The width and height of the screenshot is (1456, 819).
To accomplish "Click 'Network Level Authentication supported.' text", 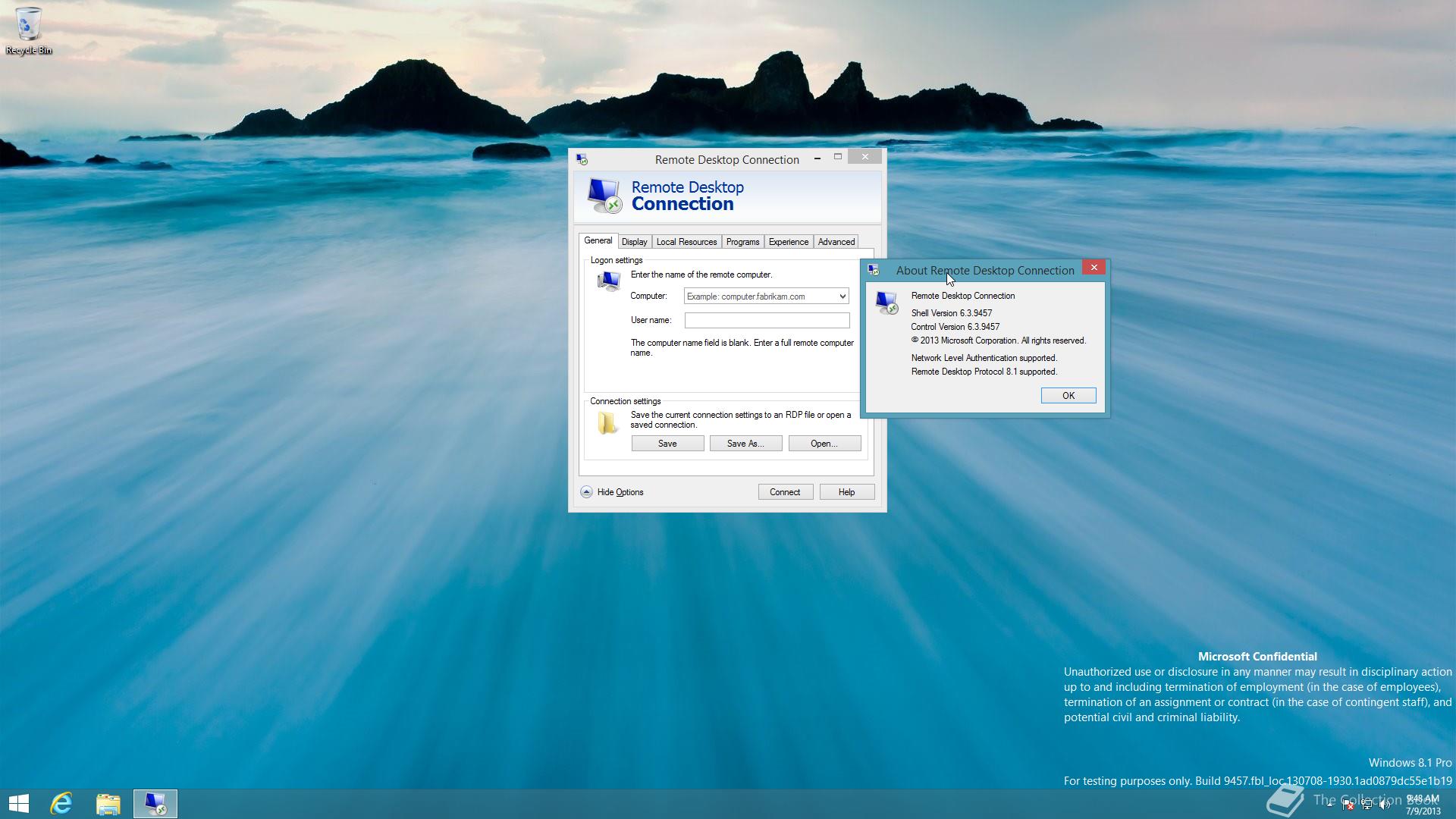I will 984,358.
